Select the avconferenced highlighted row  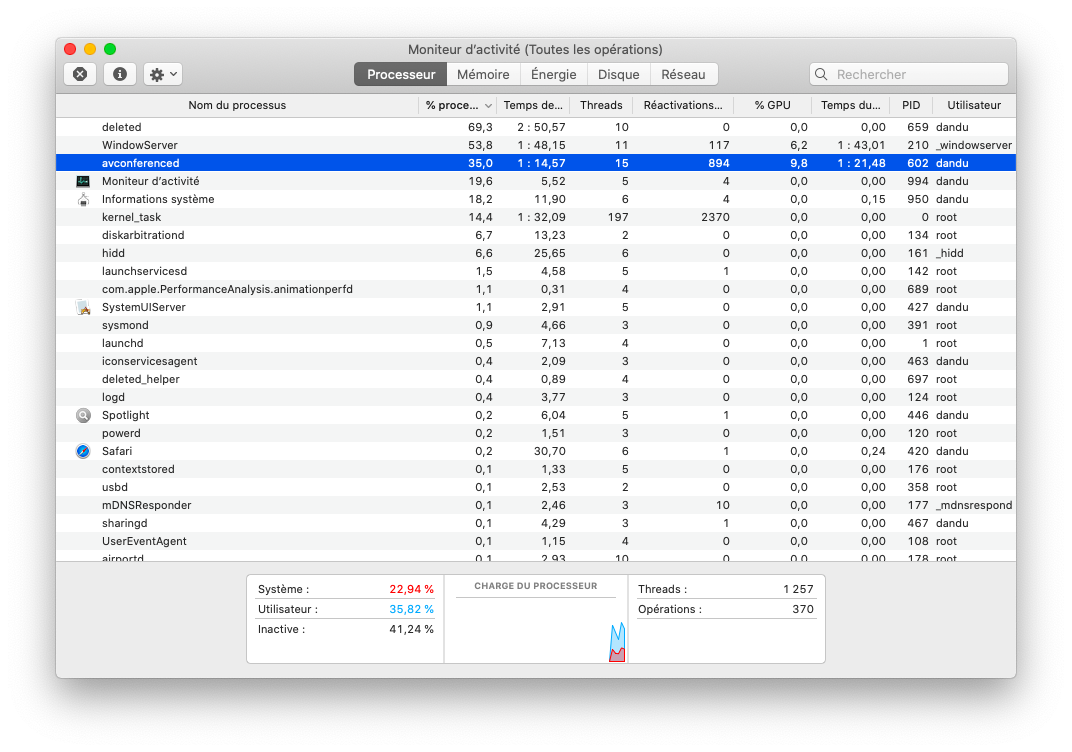tap(536, 163)
